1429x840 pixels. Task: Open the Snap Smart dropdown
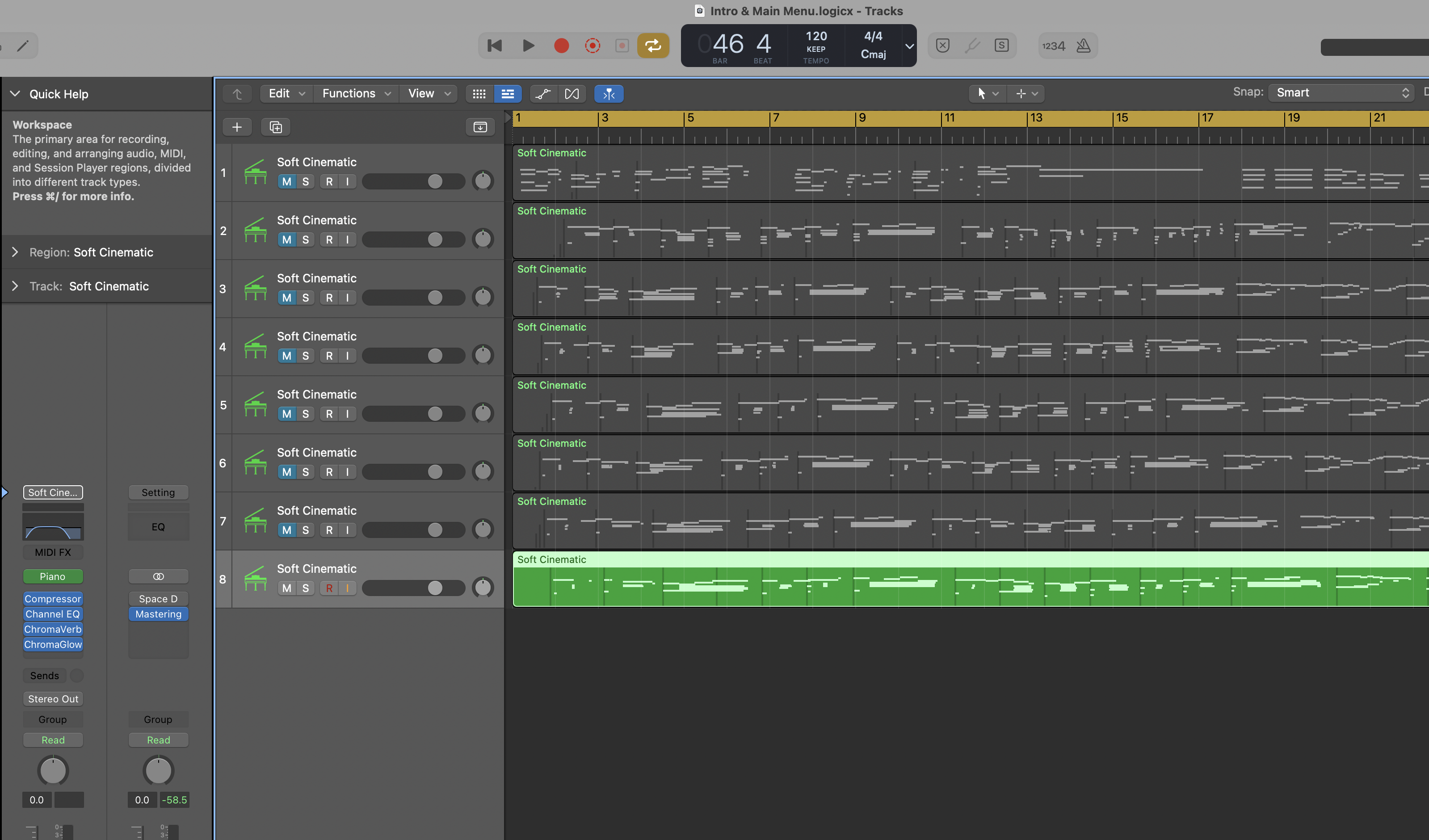(x=1341, y=92)
